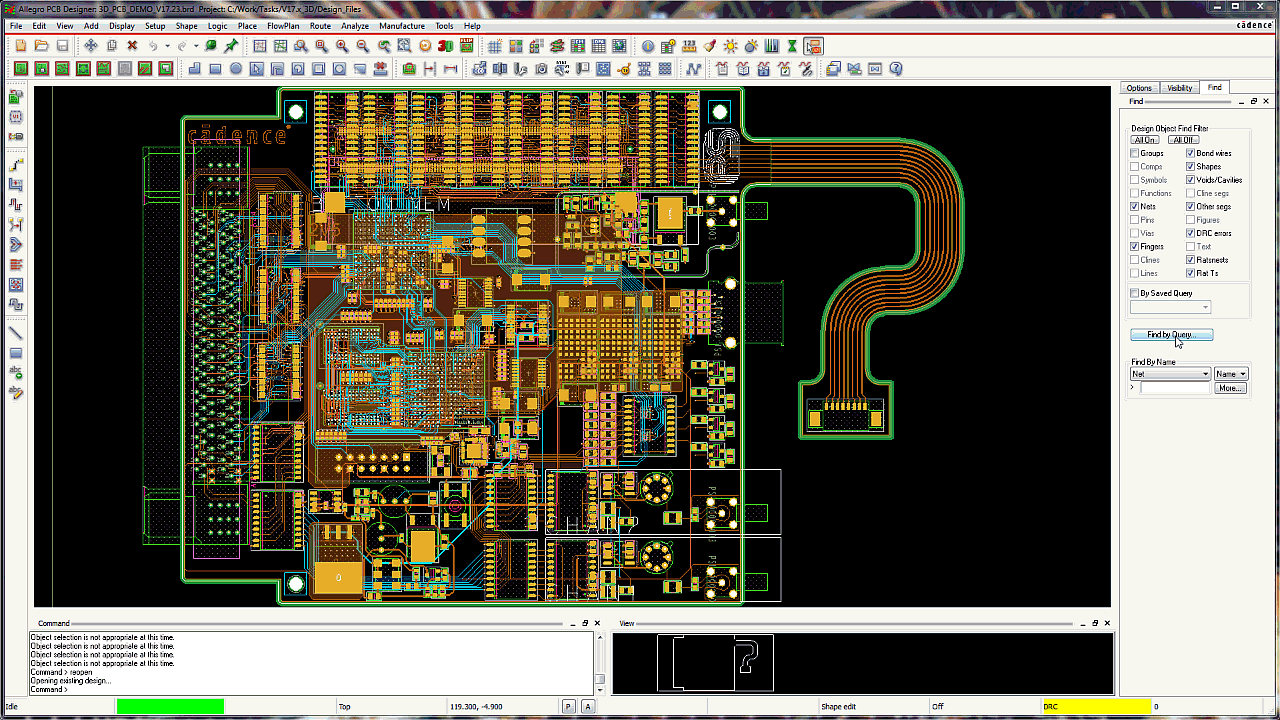Click the Flip design icon

[x=466, y=46]
